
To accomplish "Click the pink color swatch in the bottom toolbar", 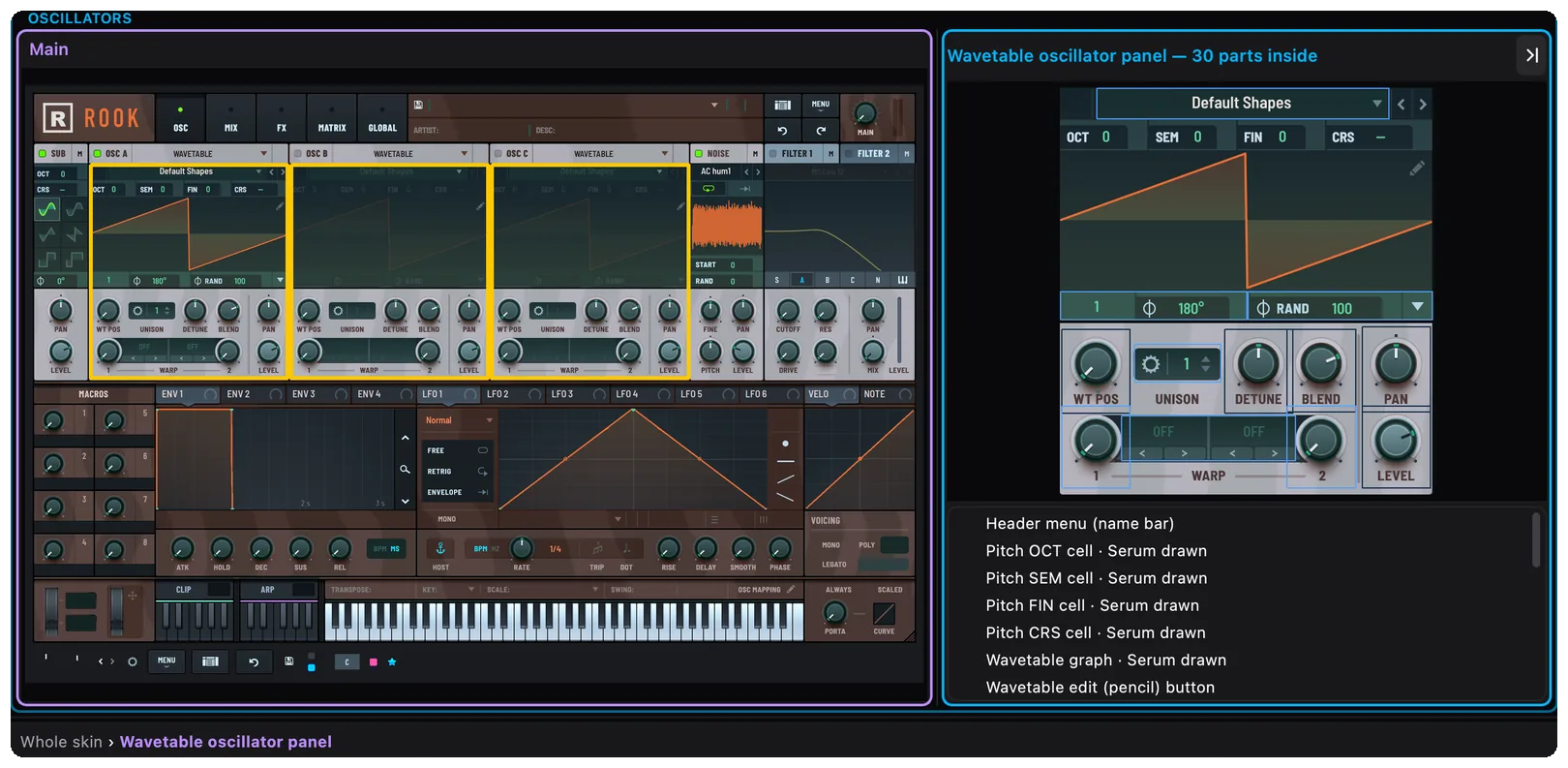I will click(x=373, y=662).
